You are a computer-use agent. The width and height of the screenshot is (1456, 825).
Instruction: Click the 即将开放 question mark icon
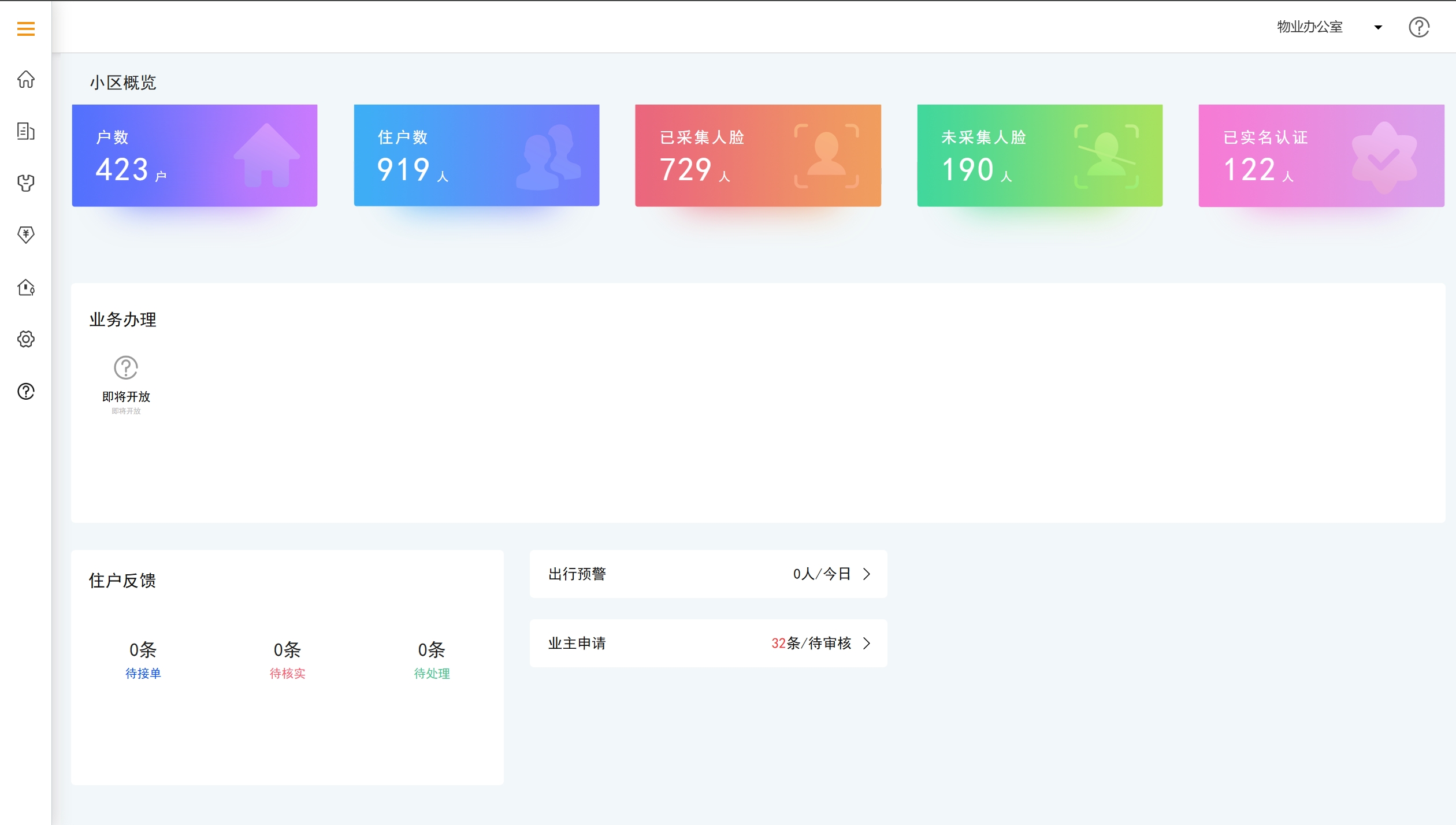pyautogui.click(x=126, y=367)
